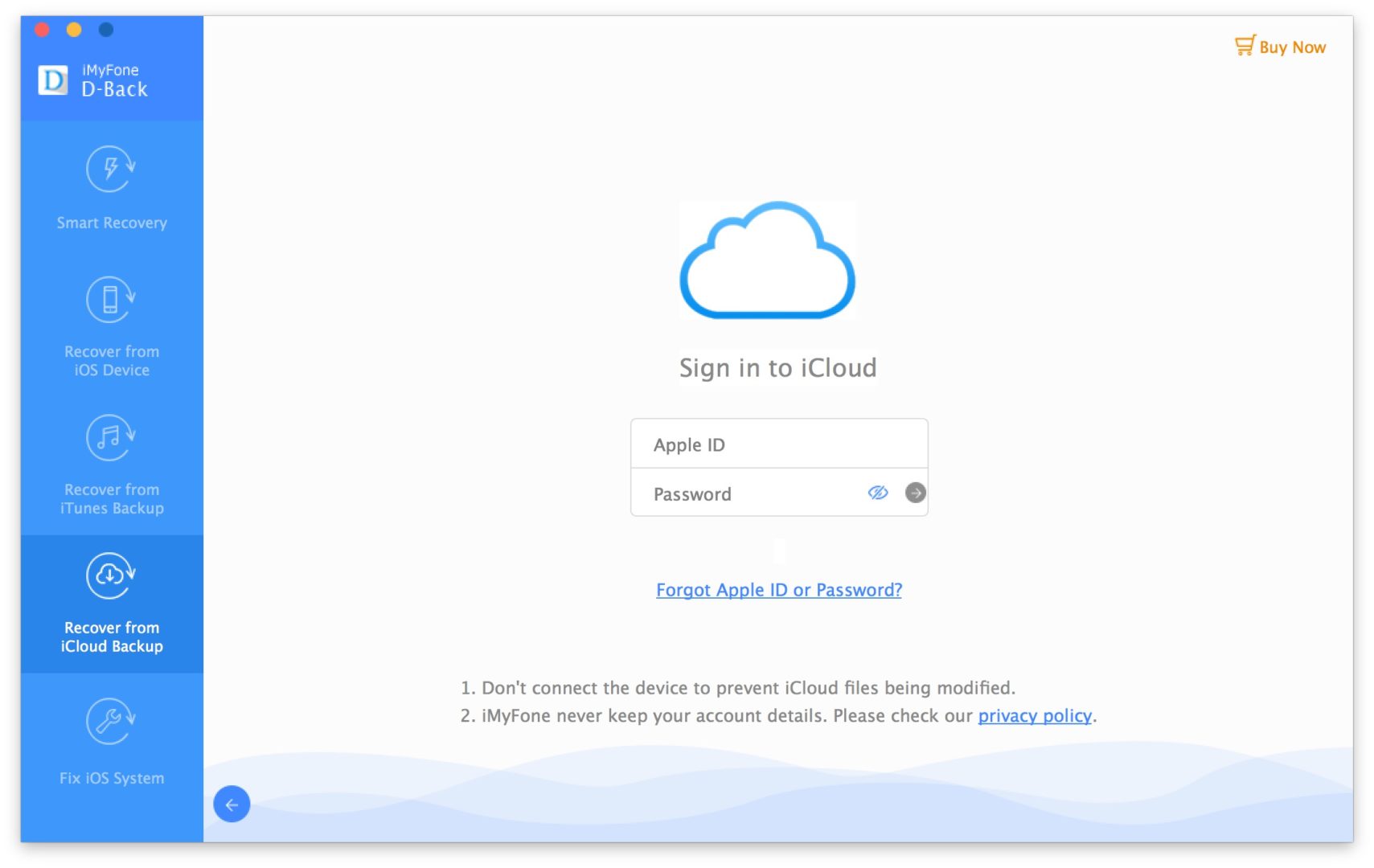Submit sign-in with the arrow button
This screenshot has width=1374, height=868.
(915, 493)
